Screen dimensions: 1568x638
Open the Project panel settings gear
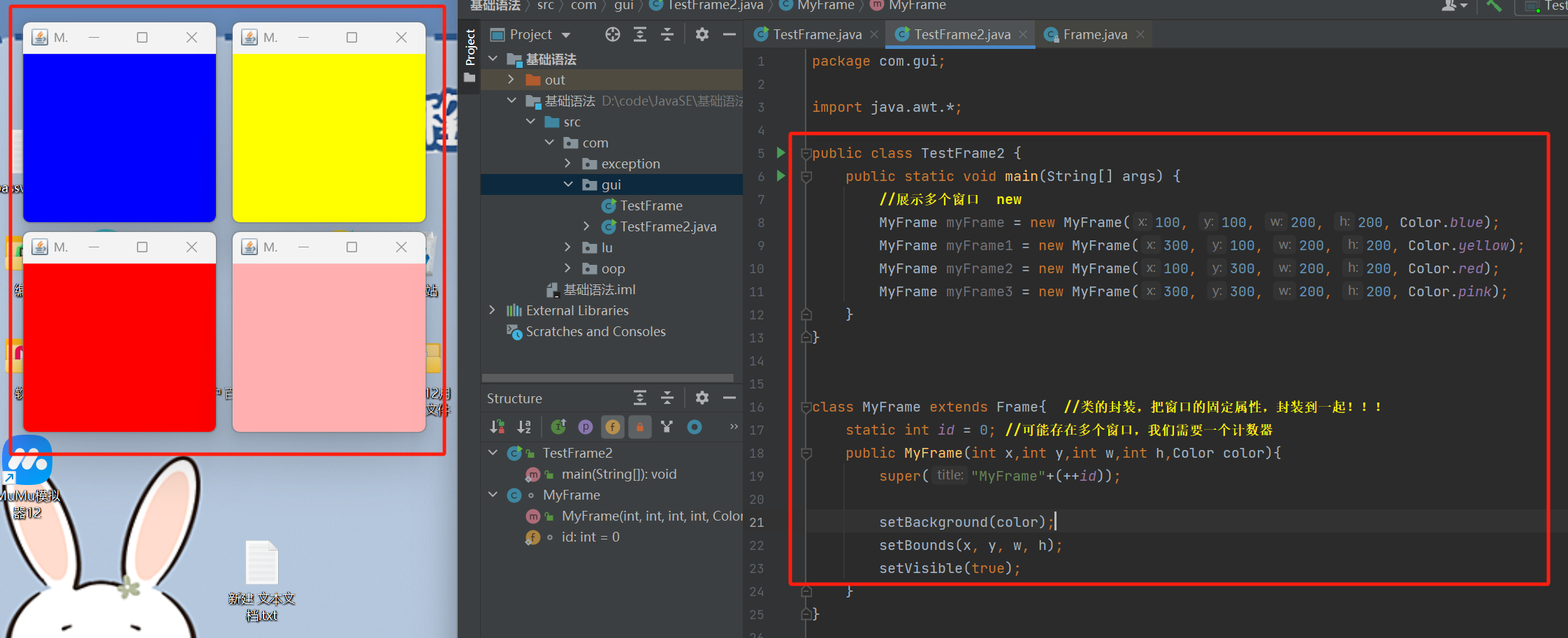702,34
